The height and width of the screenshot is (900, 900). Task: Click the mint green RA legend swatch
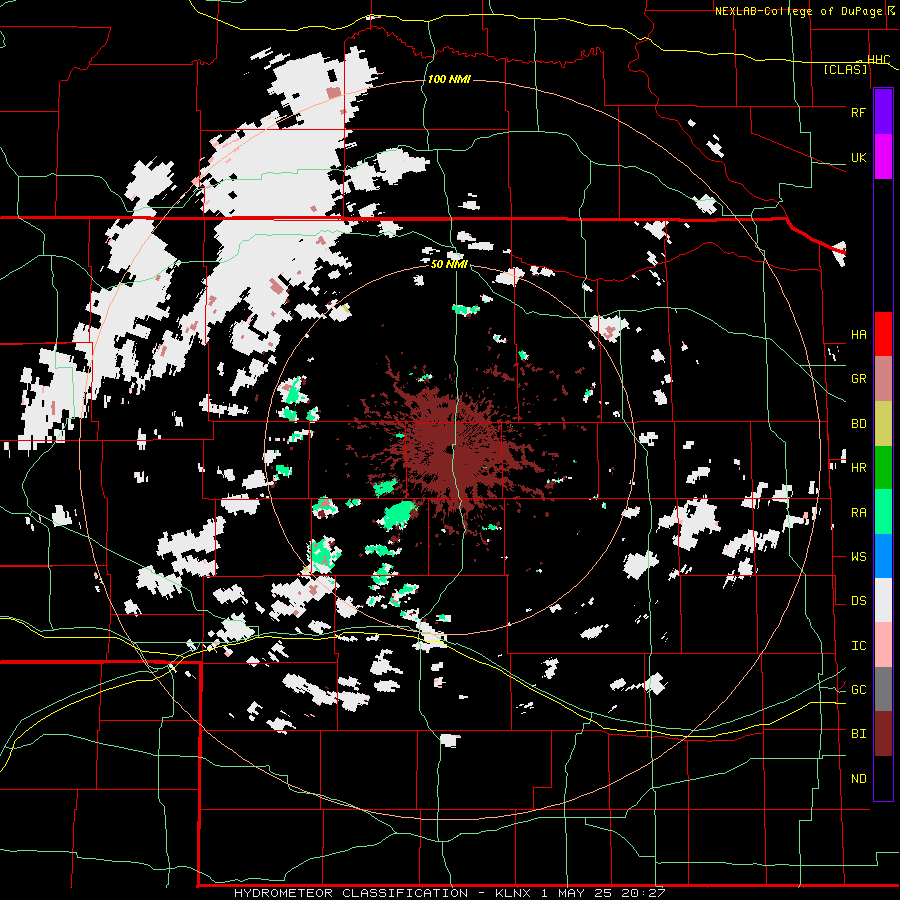[x=883, y=511]
